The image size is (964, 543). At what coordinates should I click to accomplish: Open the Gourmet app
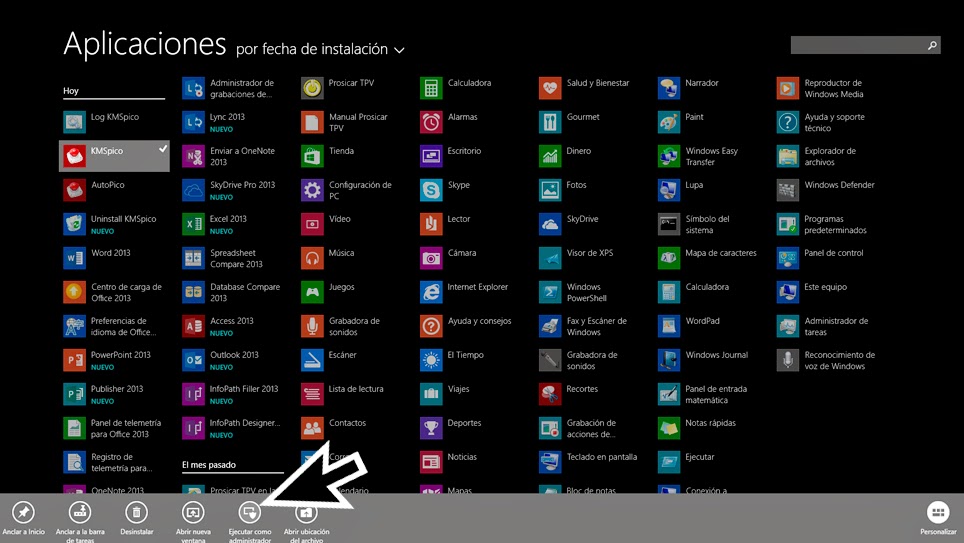(x=570, y=122)
